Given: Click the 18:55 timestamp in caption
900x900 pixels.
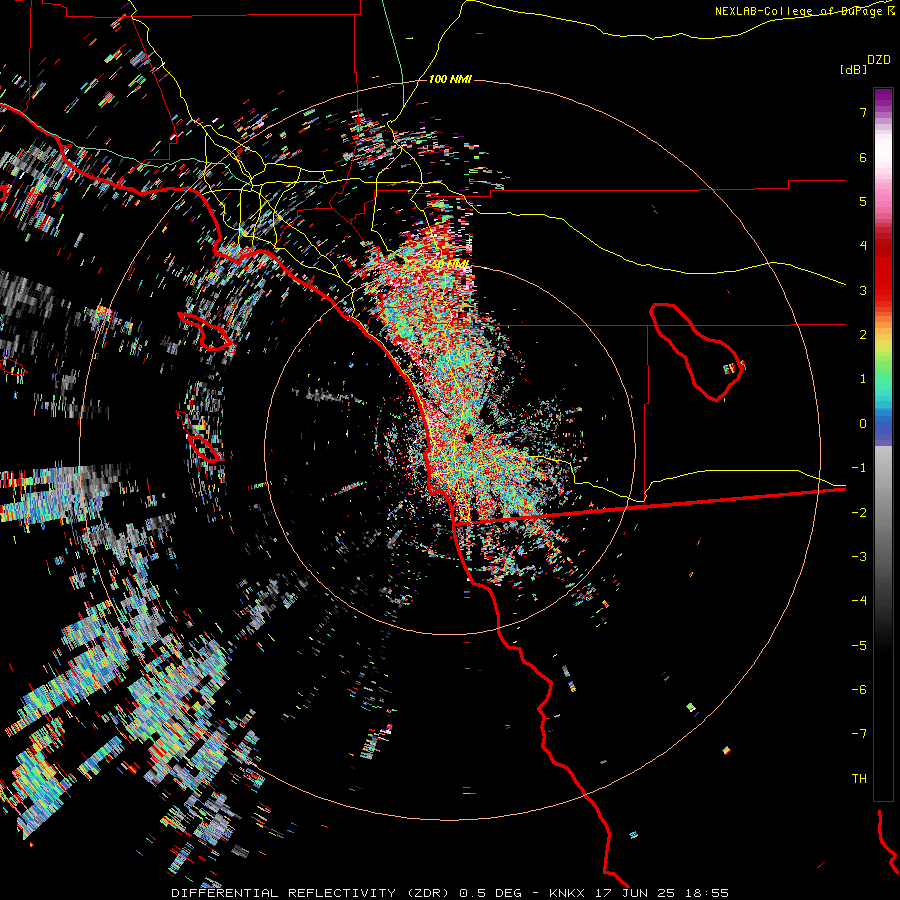Looking at the screenshot, I should [707, 893].
